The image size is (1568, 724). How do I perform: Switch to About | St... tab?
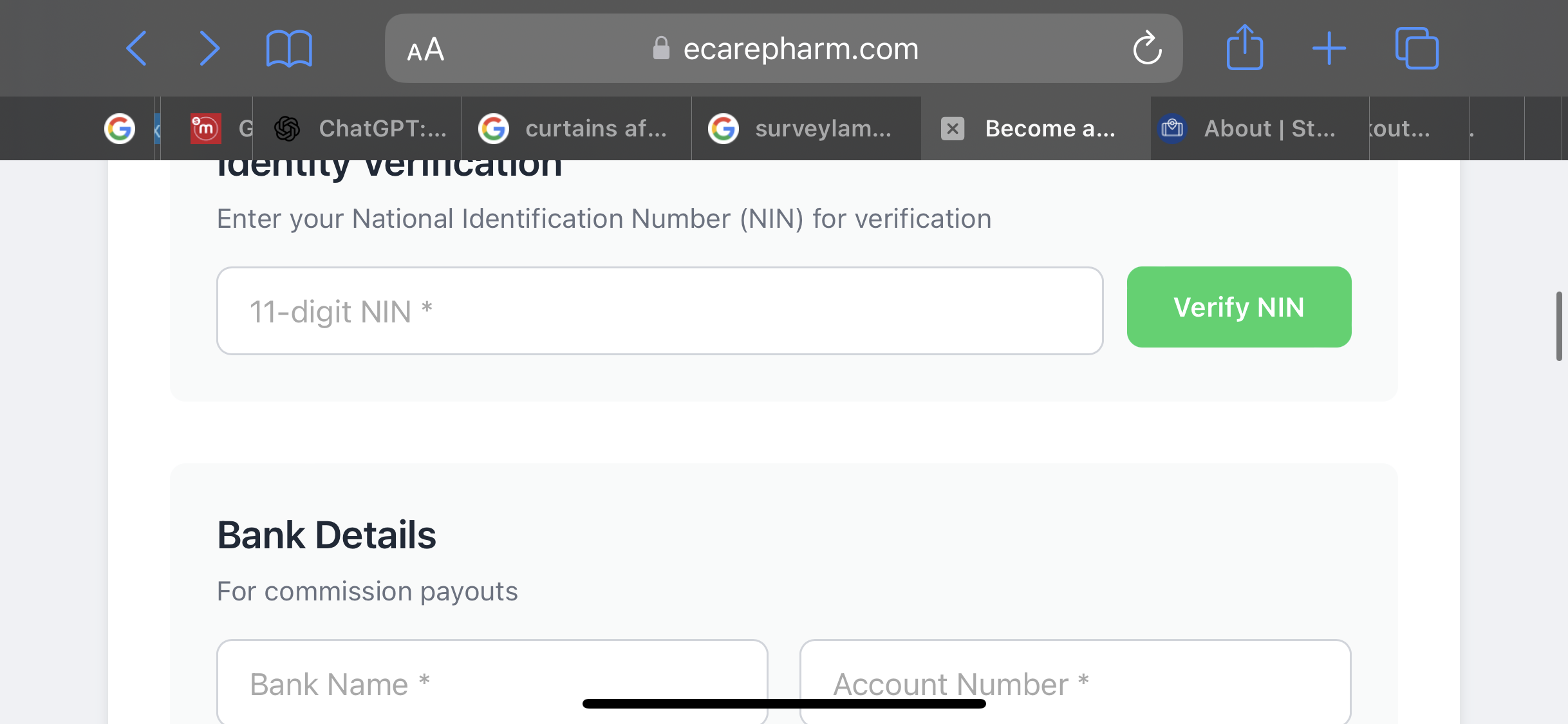coord(1260,129)
